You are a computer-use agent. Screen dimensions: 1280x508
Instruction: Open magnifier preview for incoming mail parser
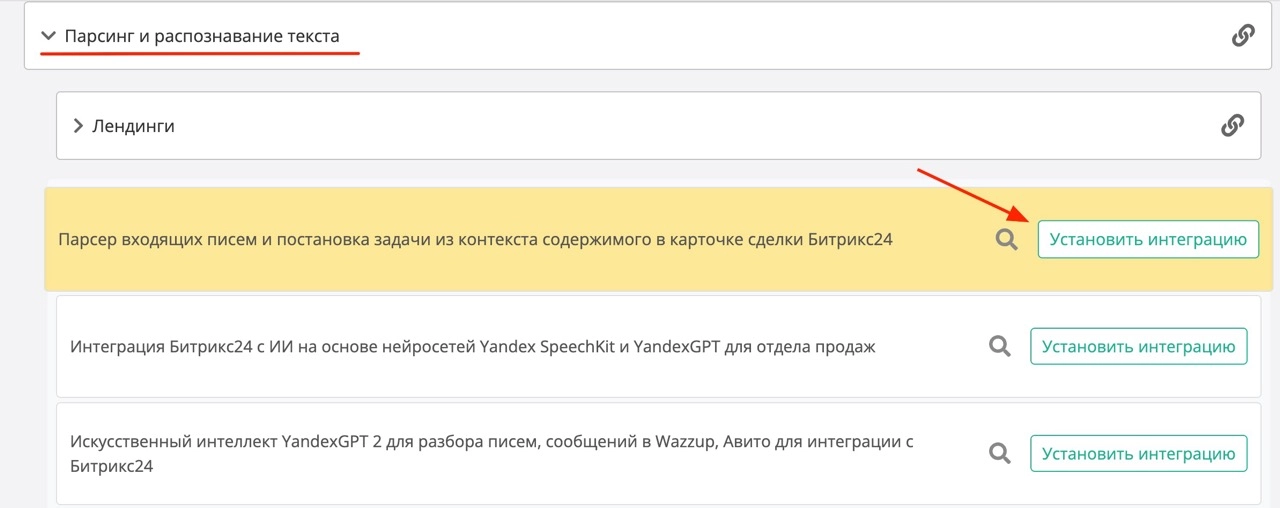1006,240
